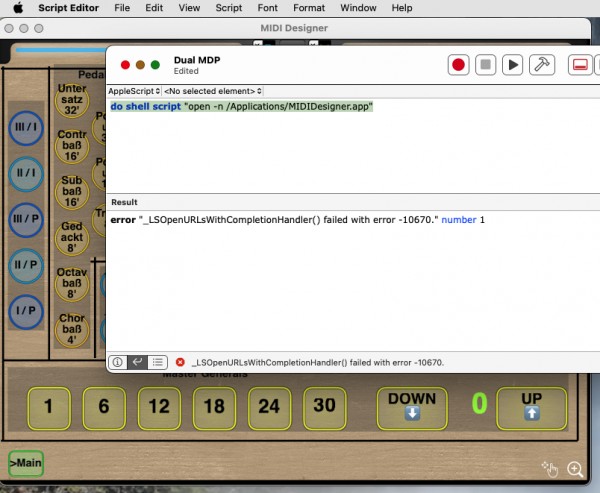Image resolution: width=600 pixels, height=493 pixels.
Task: Select Master General 24
Action: click(x=269, y=408)
